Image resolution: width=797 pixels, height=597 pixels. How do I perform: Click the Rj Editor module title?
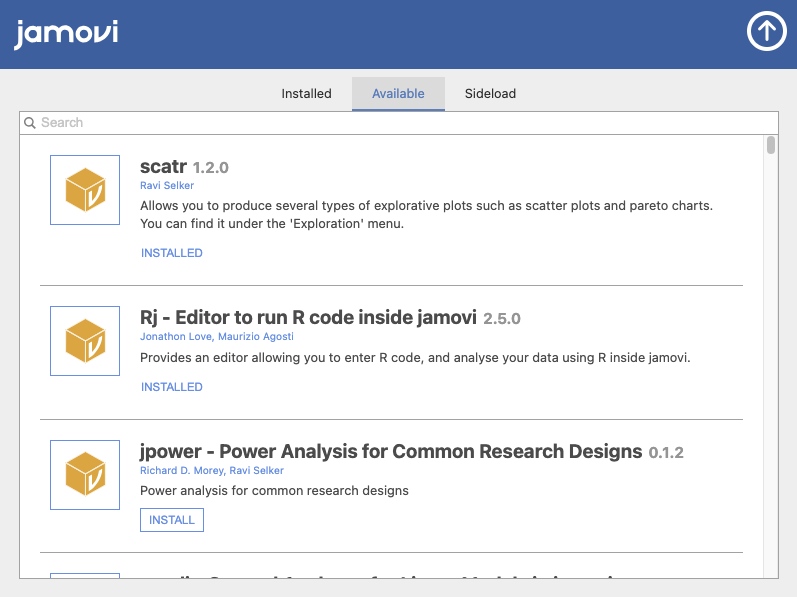pyautogui.click(x=308, y=318)
